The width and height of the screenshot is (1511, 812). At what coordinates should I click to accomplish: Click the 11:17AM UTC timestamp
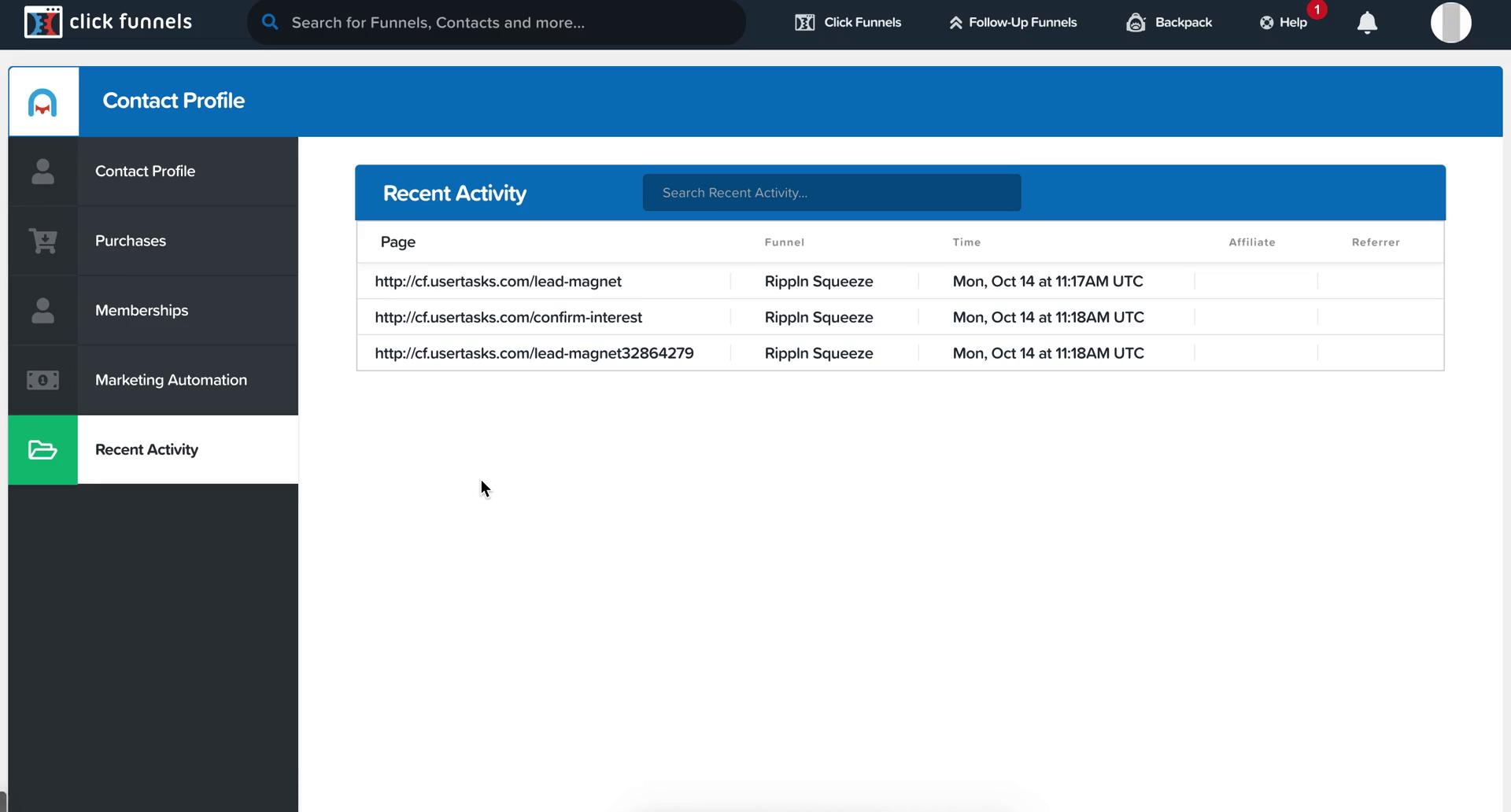pyautogui.click(x=1048, y=282)
